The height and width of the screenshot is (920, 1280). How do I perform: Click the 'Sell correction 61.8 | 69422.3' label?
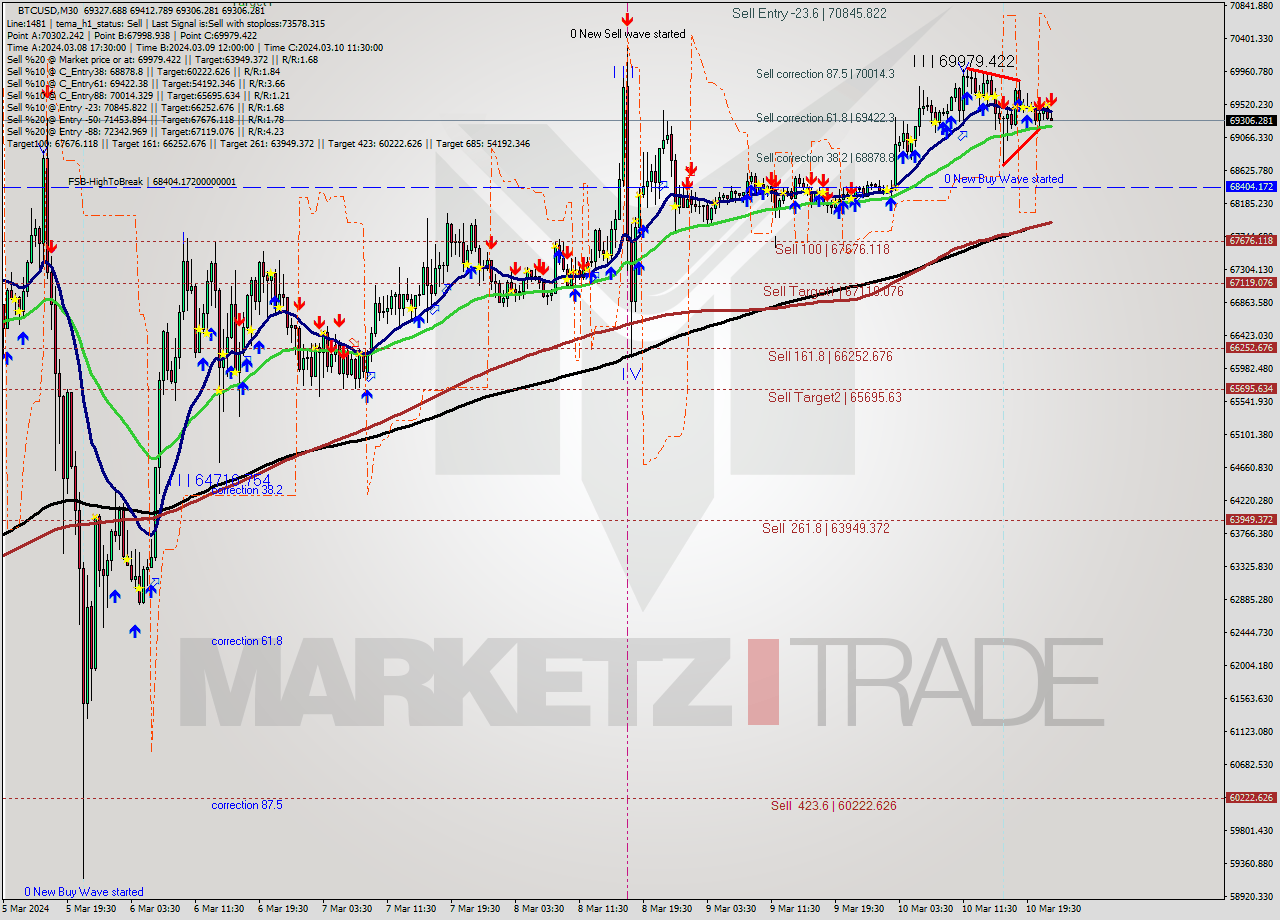click(825, 118)
